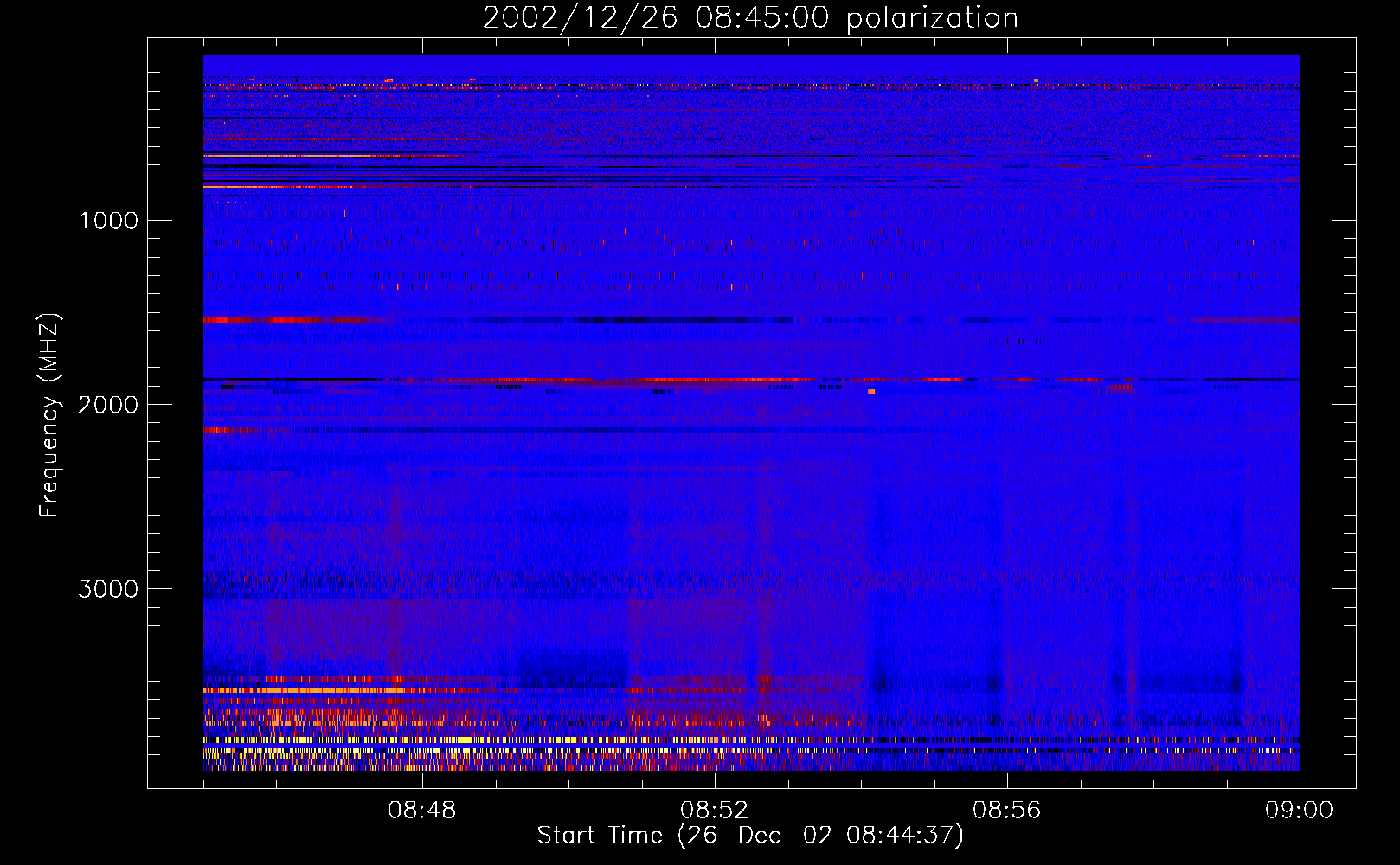Image resolution: width=1400 pixels, height=865 pixels.
Task: Click the orange dot on the spectrogram just above 2000 MHz
Action: 871,392
